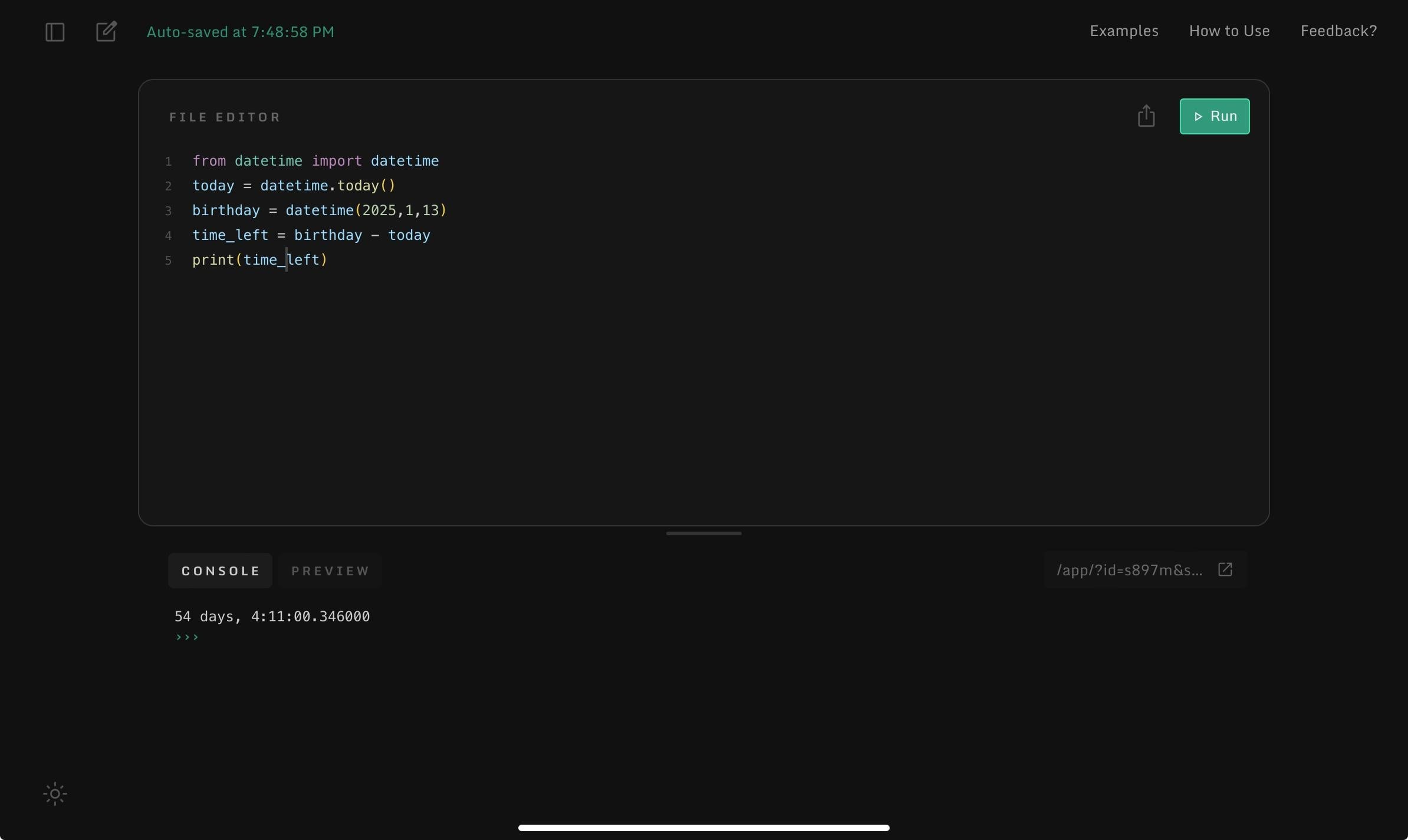Click the Feedback? link
Screen dimensions: 1408x840
click(x=1338, y=31)
